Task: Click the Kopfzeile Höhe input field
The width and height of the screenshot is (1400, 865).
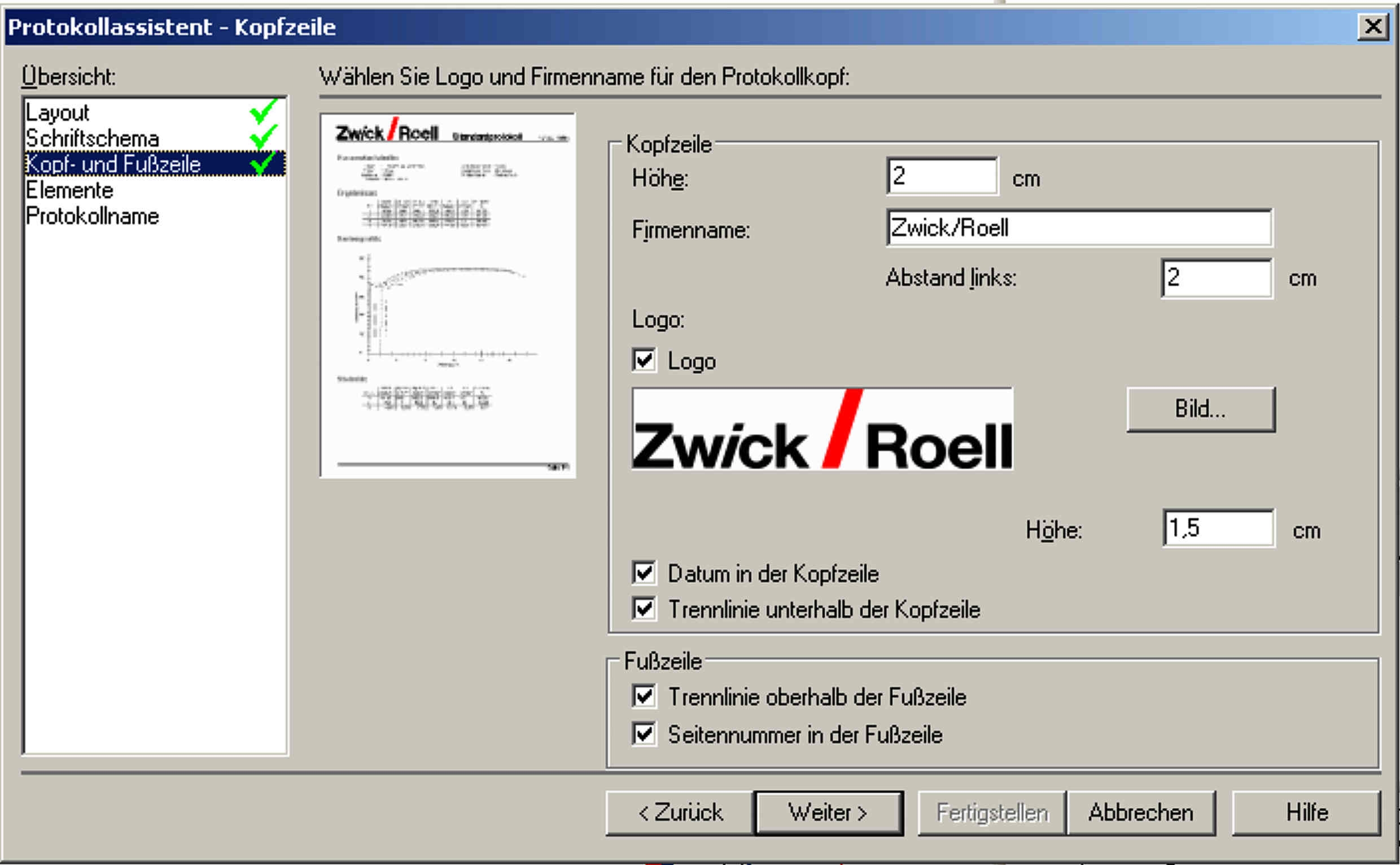Action: click(x=942, y=176)
